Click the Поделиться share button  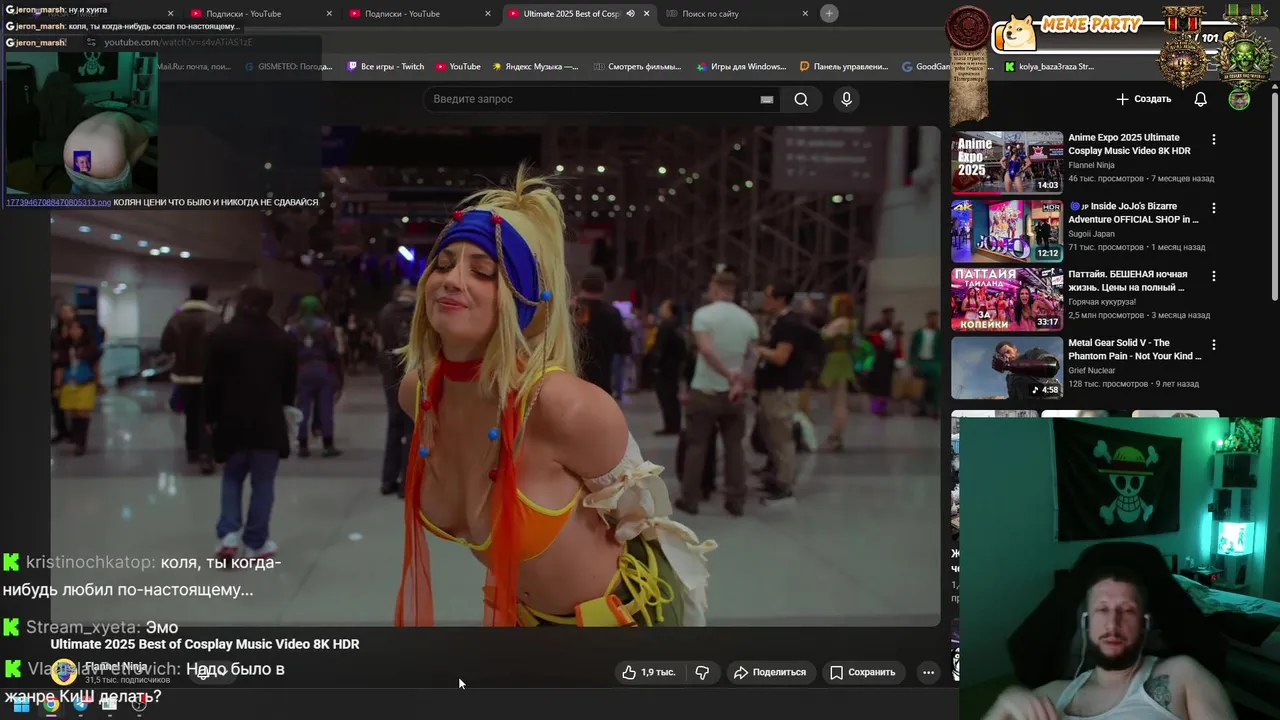pyautogui.click(x=770, y=672)
